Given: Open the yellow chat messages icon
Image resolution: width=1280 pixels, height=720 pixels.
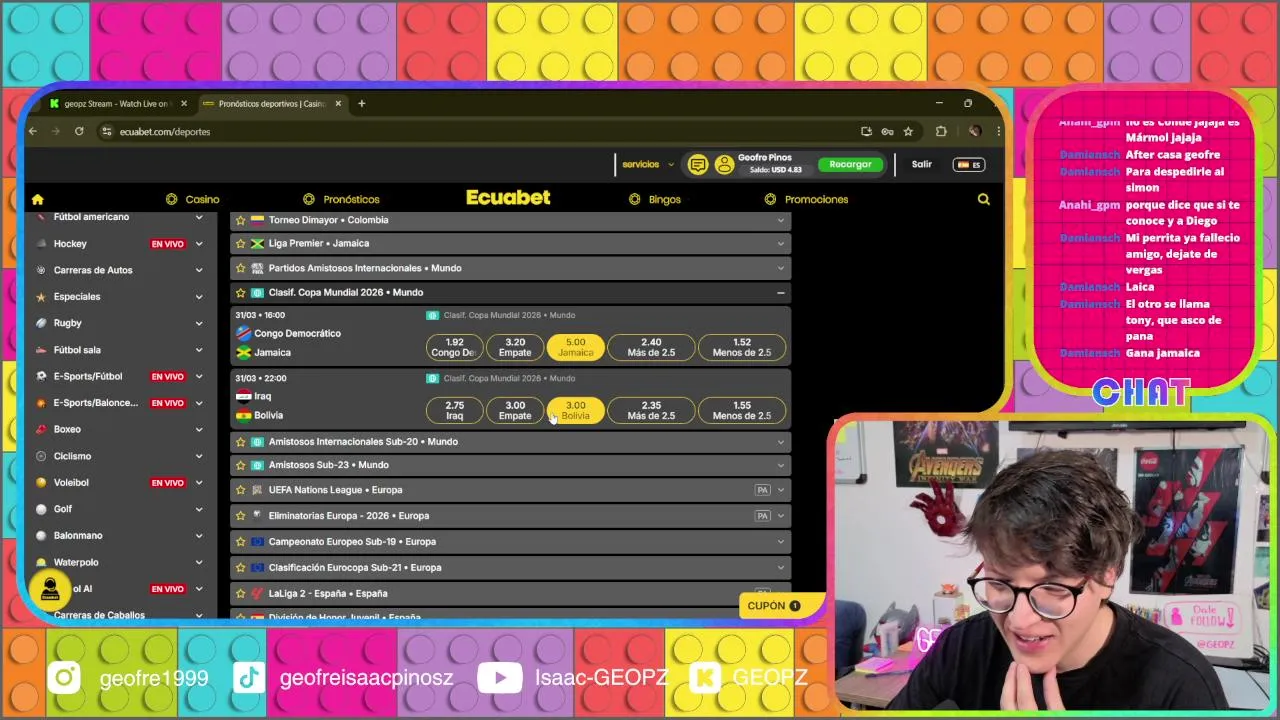Looking at the screenshot, I should coord(698,165).
